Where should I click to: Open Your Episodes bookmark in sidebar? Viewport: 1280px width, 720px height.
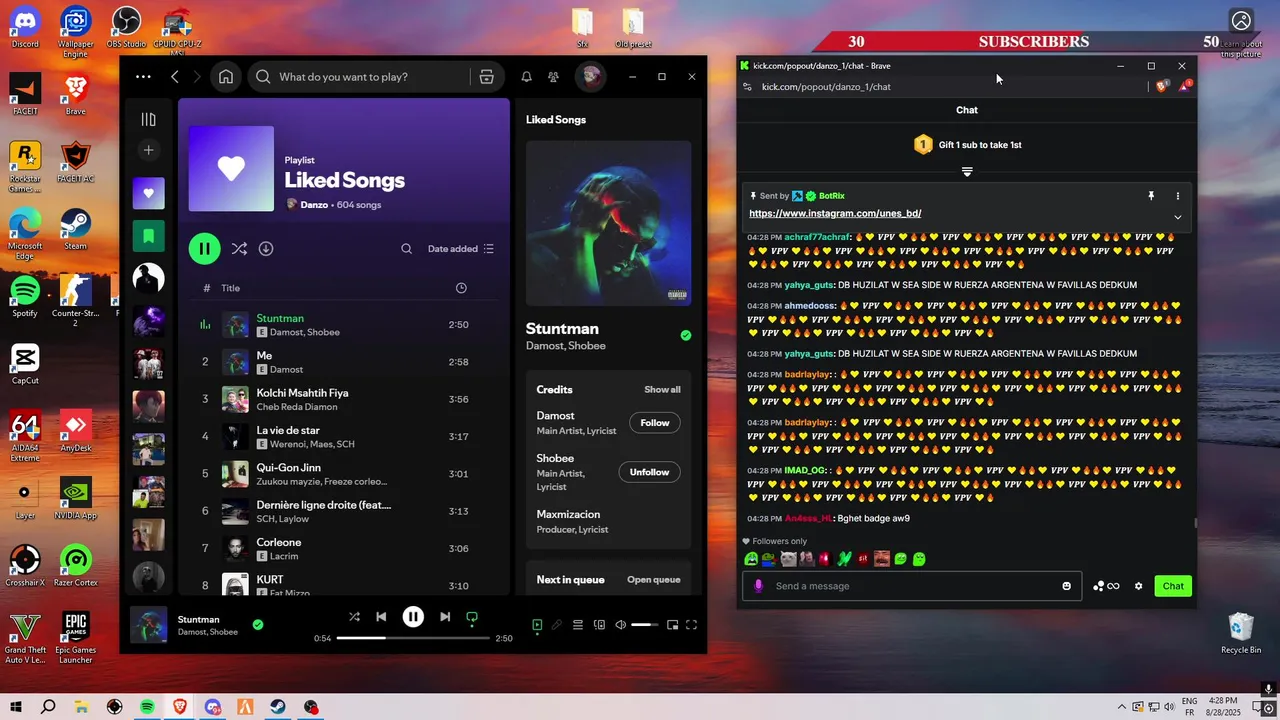149,236
